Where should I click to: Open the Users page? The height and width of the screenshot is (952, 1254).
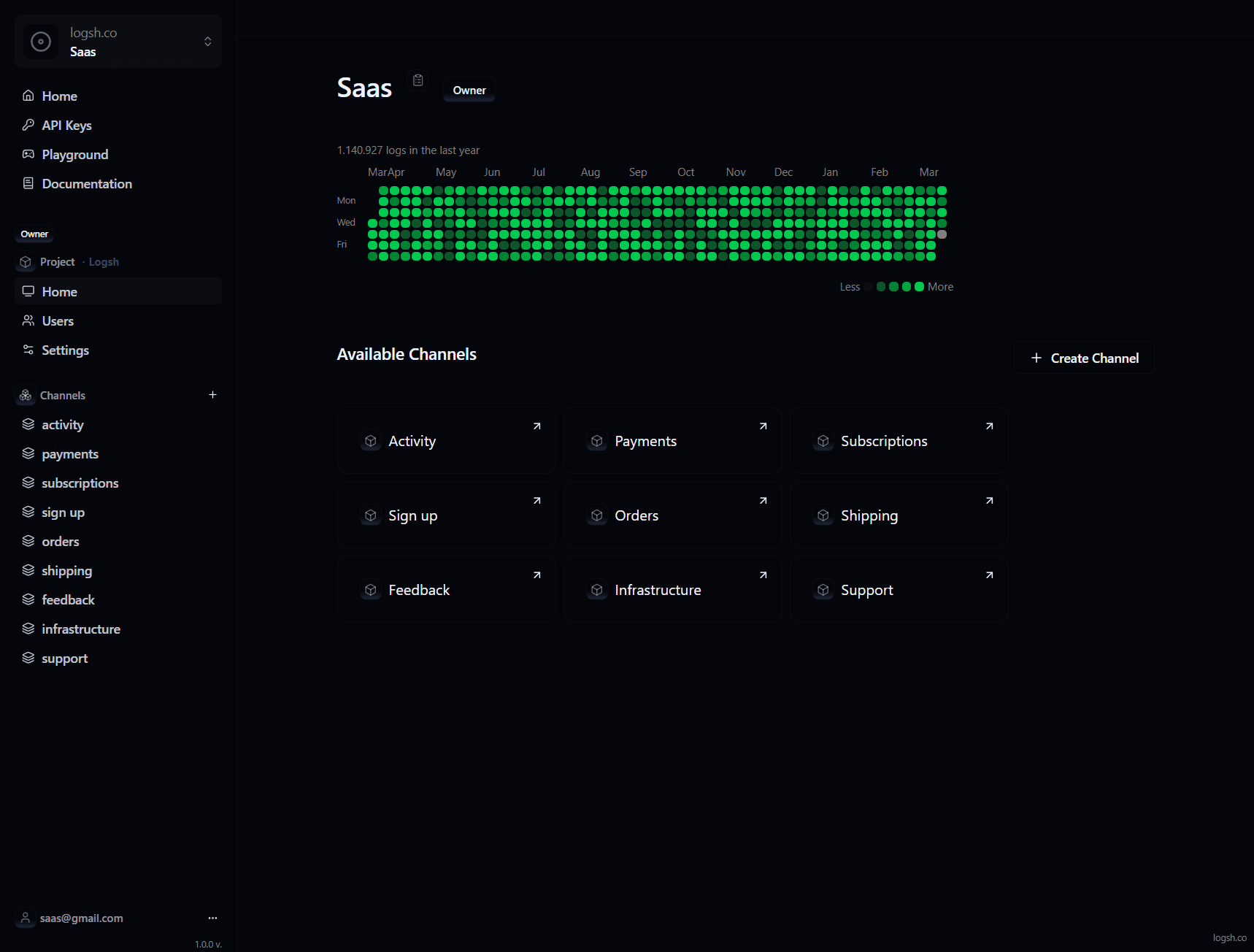coord(118,321)
